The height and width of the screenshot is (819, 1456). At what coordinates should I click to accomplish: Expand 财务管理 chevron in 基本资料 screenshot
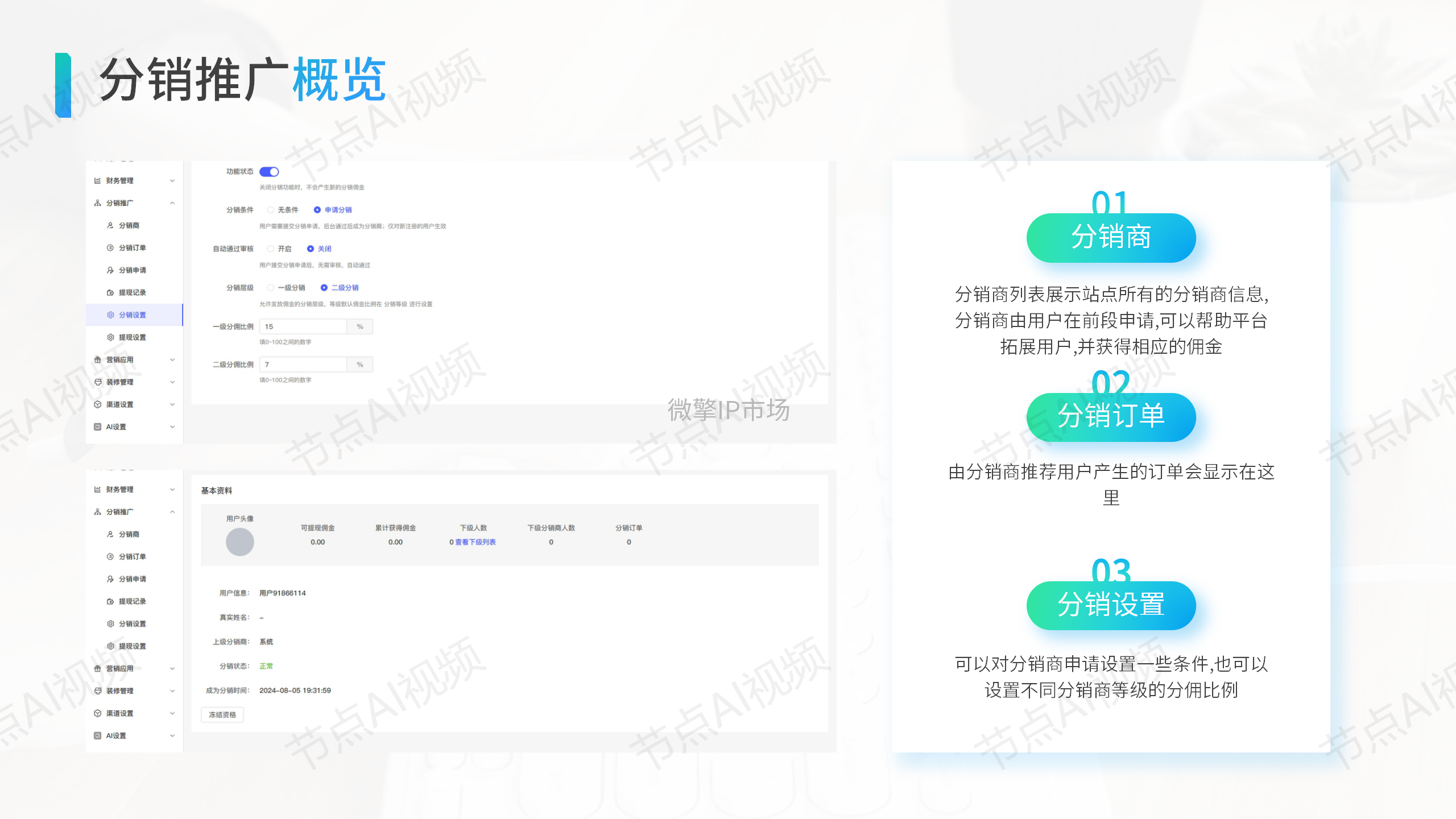click(x=172, y=490)
